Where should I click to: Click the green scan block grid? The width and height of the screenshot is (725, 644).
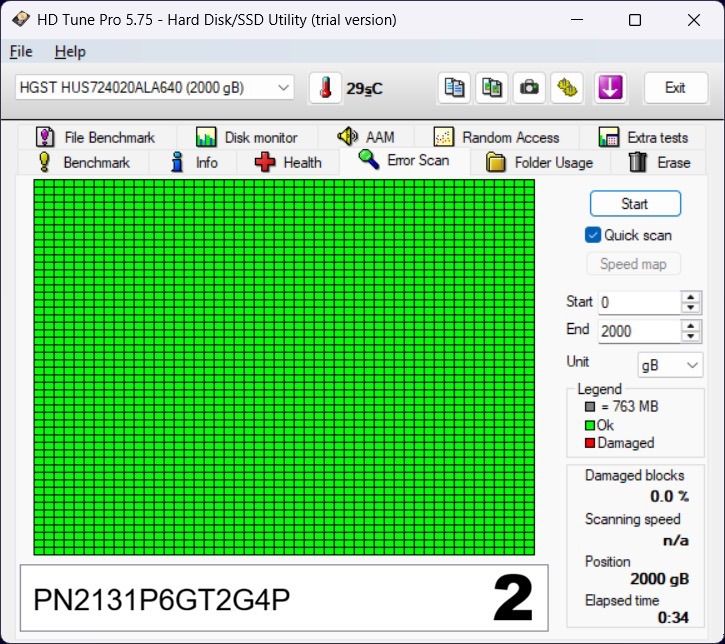click(284, 367)
